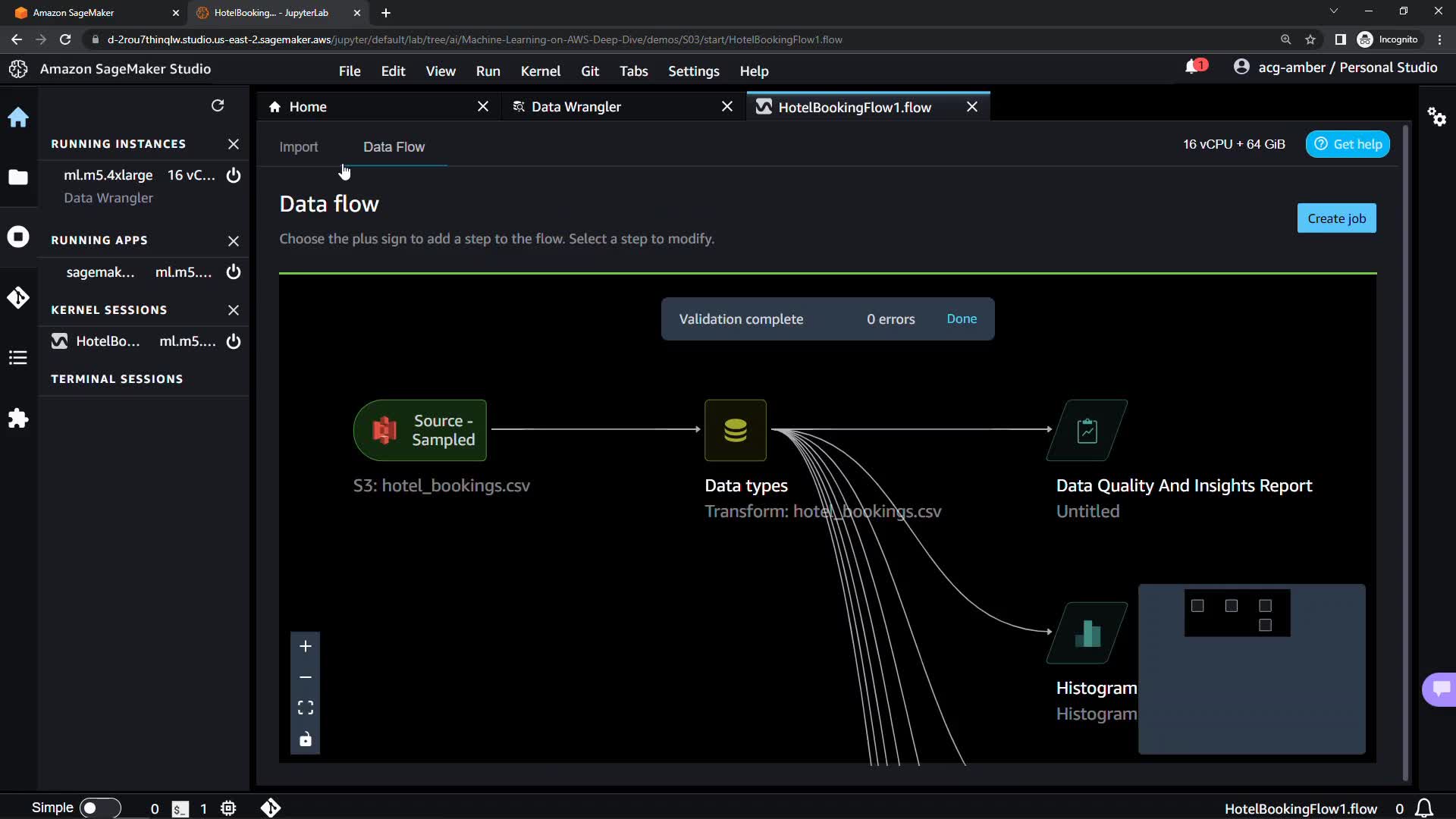Click Done on validation banner
This screenshot has width=1456, height=819.
(962, 318)
